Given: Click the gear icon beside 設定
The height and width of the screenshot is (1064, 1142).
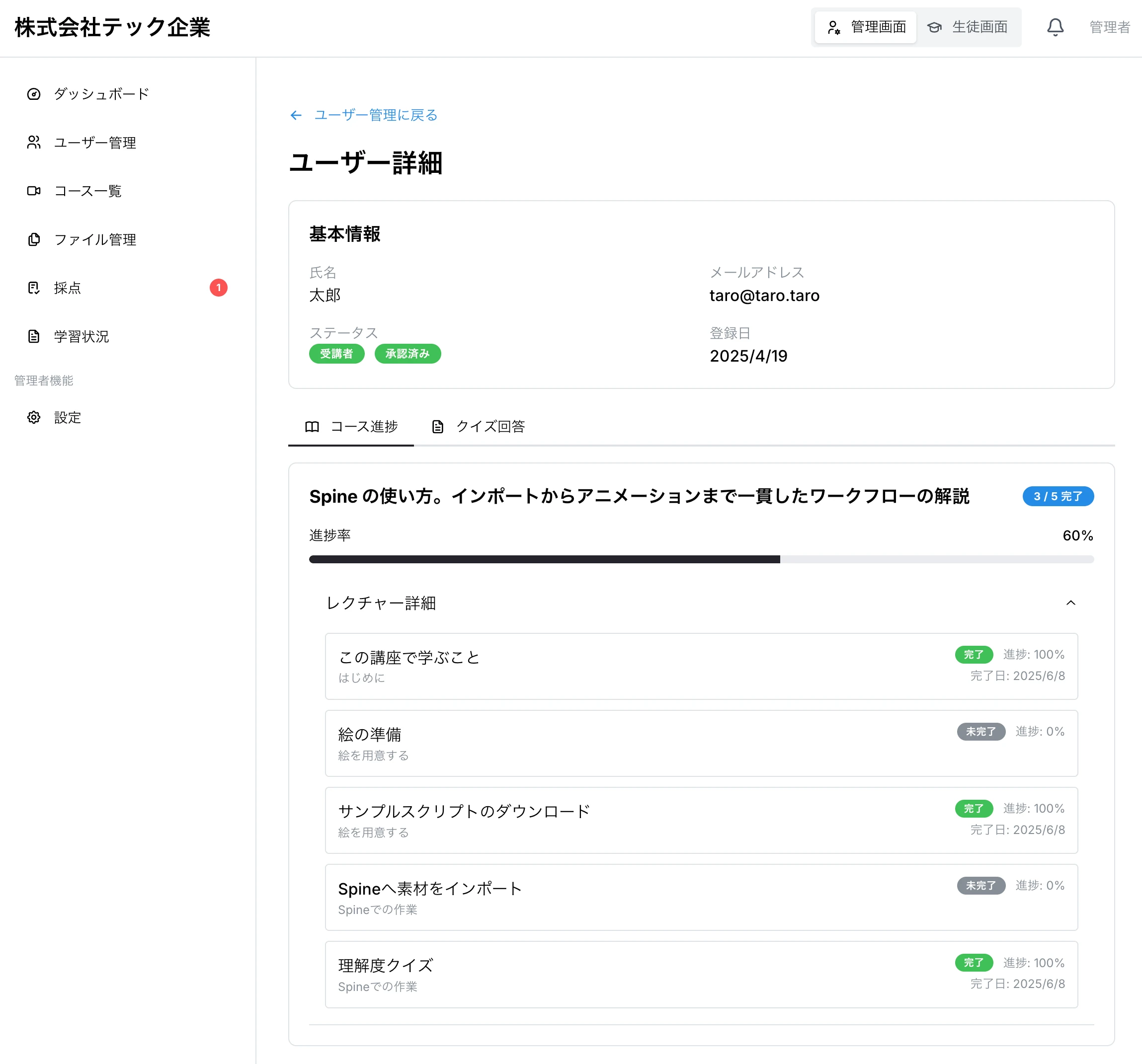Looking at the screenshot, I should (x=34, y=417).
